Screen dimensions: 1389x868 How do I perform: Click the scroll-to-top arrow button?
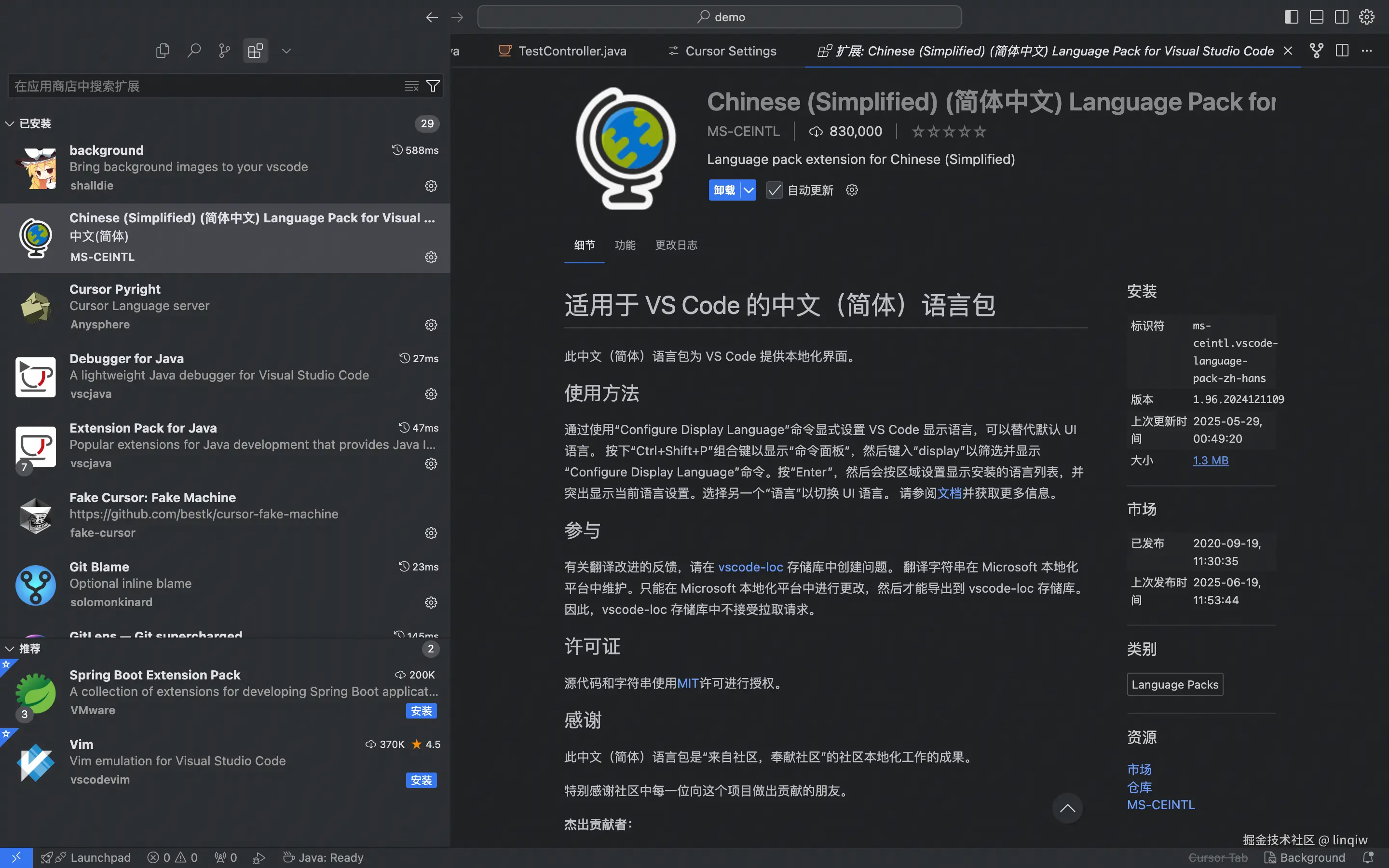1067,808
